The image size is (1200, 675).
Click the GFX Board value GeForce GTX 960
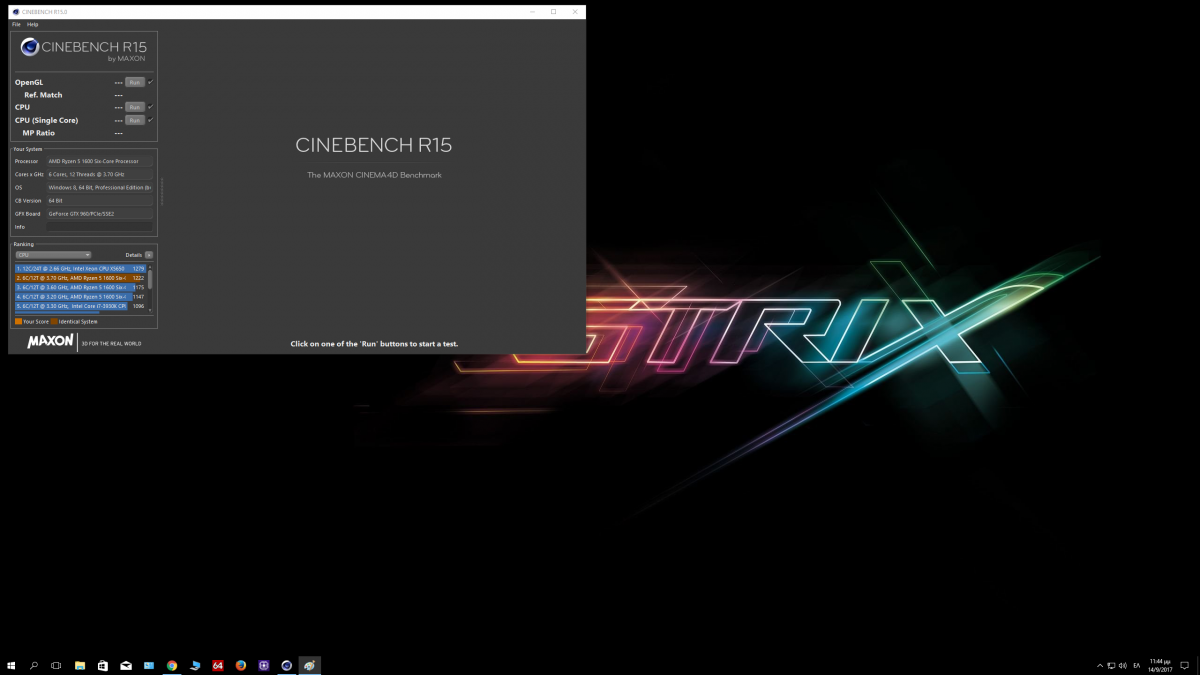(100, 213)
